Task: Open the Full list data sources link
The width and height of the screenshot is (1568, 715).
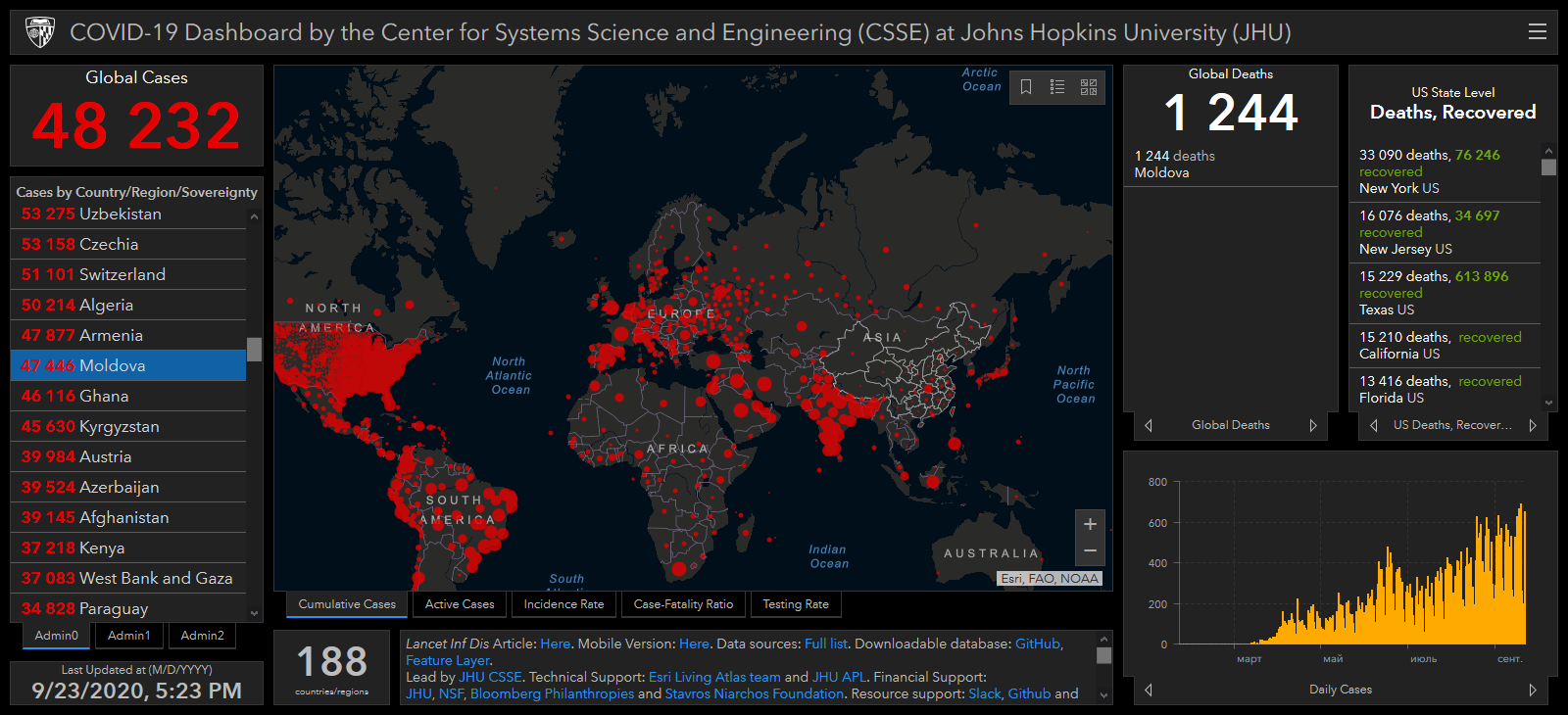Action: coord(825,643)
